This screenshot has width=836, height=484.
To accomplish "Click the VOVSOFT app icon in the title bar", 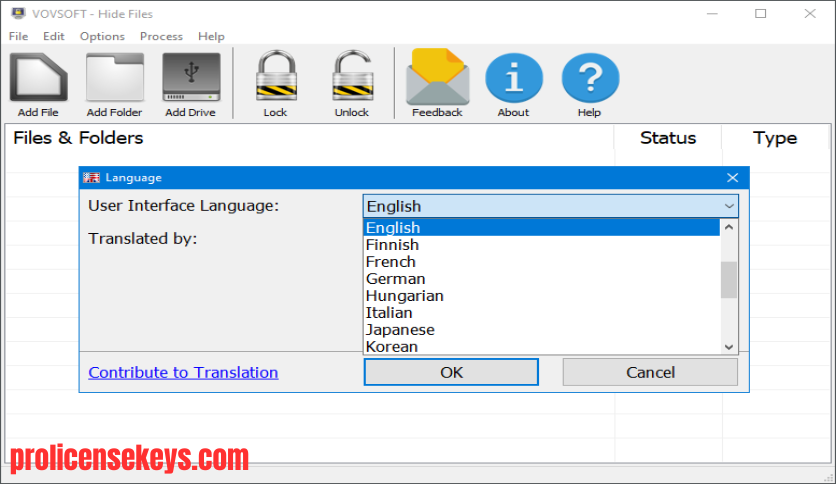I will [x=18, y=13].
